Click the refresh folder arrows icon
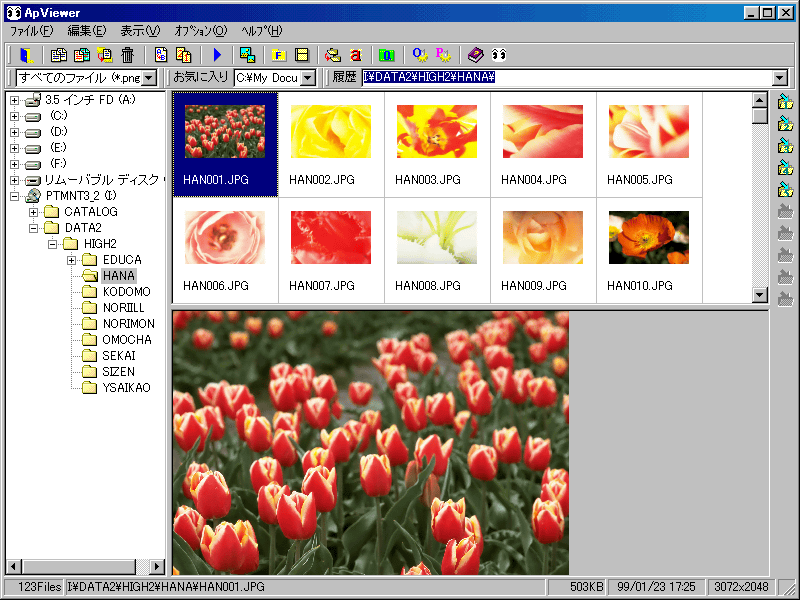Image resolution: width=800 pixels, height=600 pixels. pyautogui.click(x=333, y=55)
